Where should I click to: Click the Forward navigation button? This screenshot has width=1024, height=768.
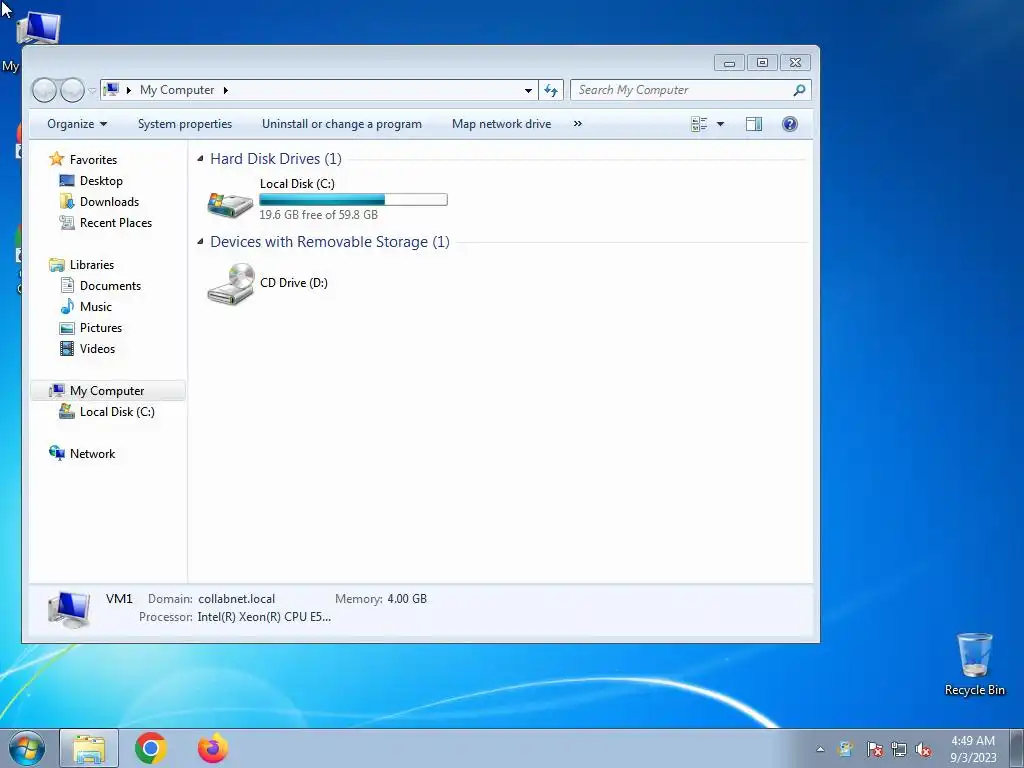point(72,90)
